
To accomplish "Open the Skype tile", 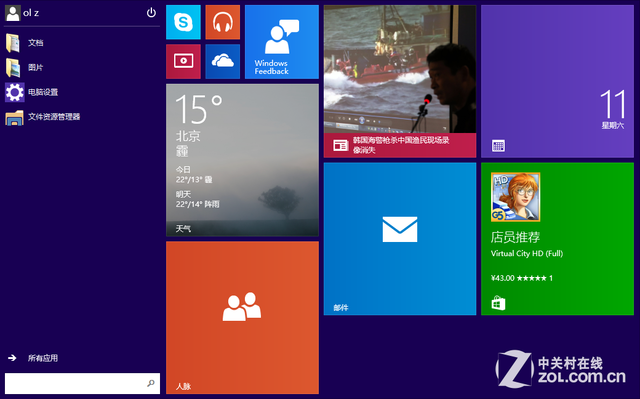I will [x=183, y=22].
